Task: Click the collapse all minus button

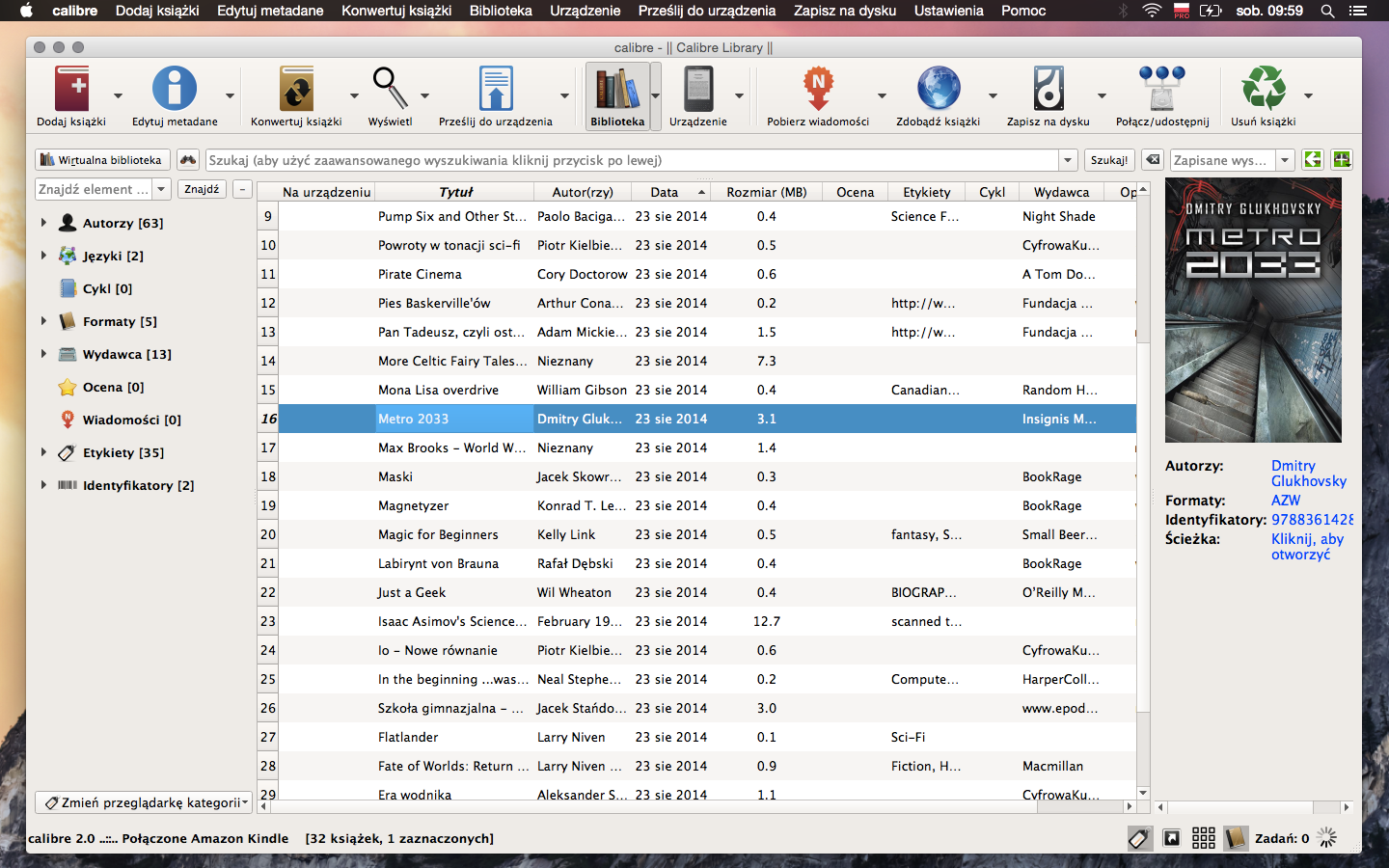Action: pos(242,189)
